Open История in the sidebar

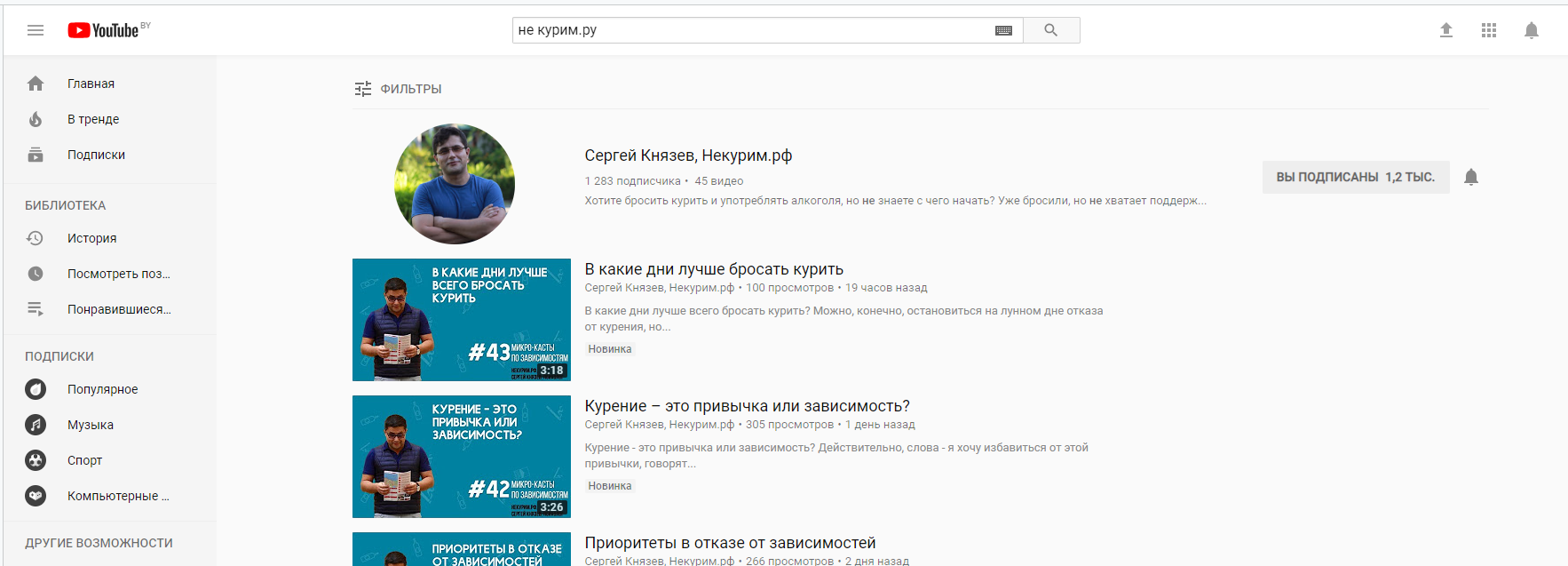(x=109, y=238)
